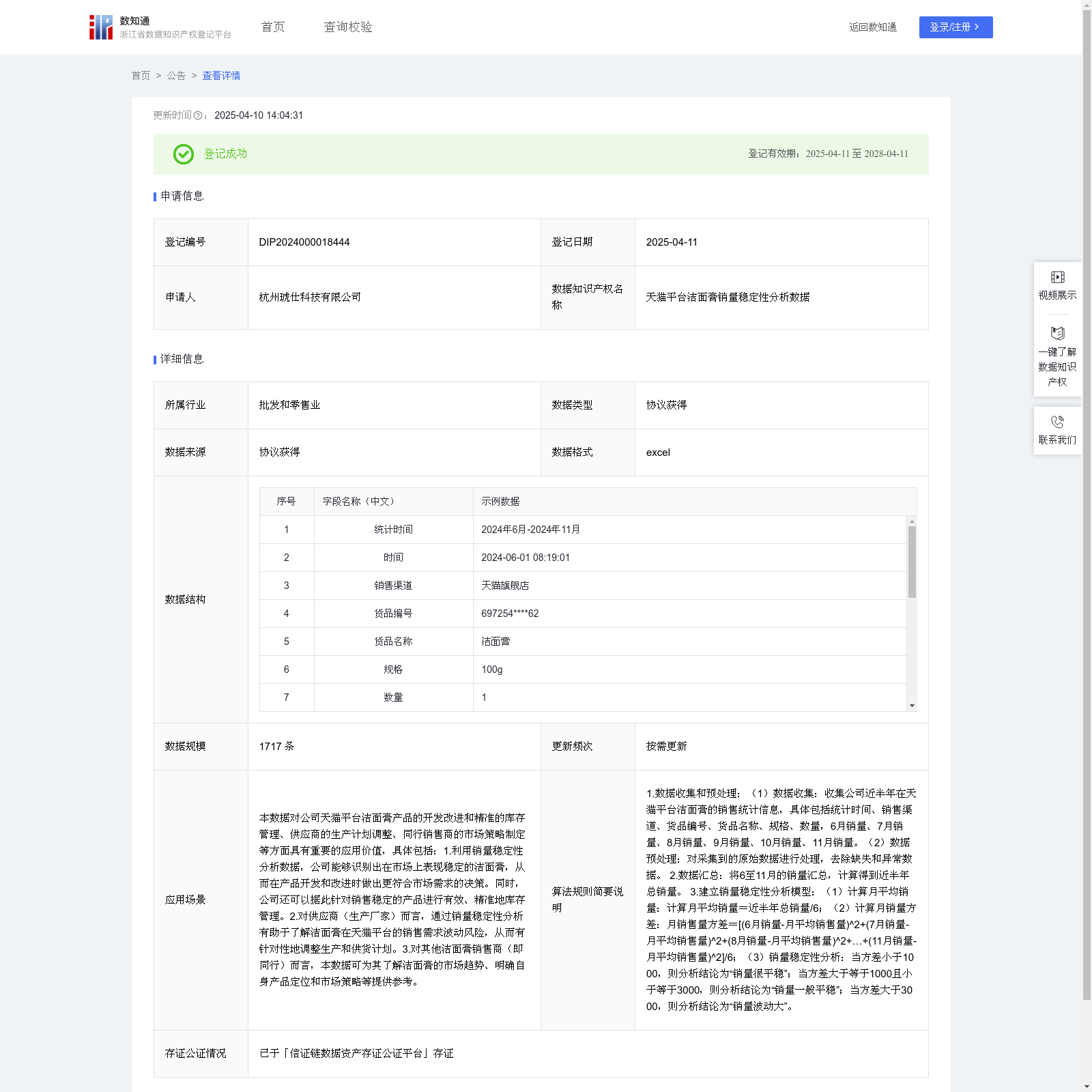Click the 联系我们 phone icon
The width and height of the screenshot is (1092, 1092).
1057,422
